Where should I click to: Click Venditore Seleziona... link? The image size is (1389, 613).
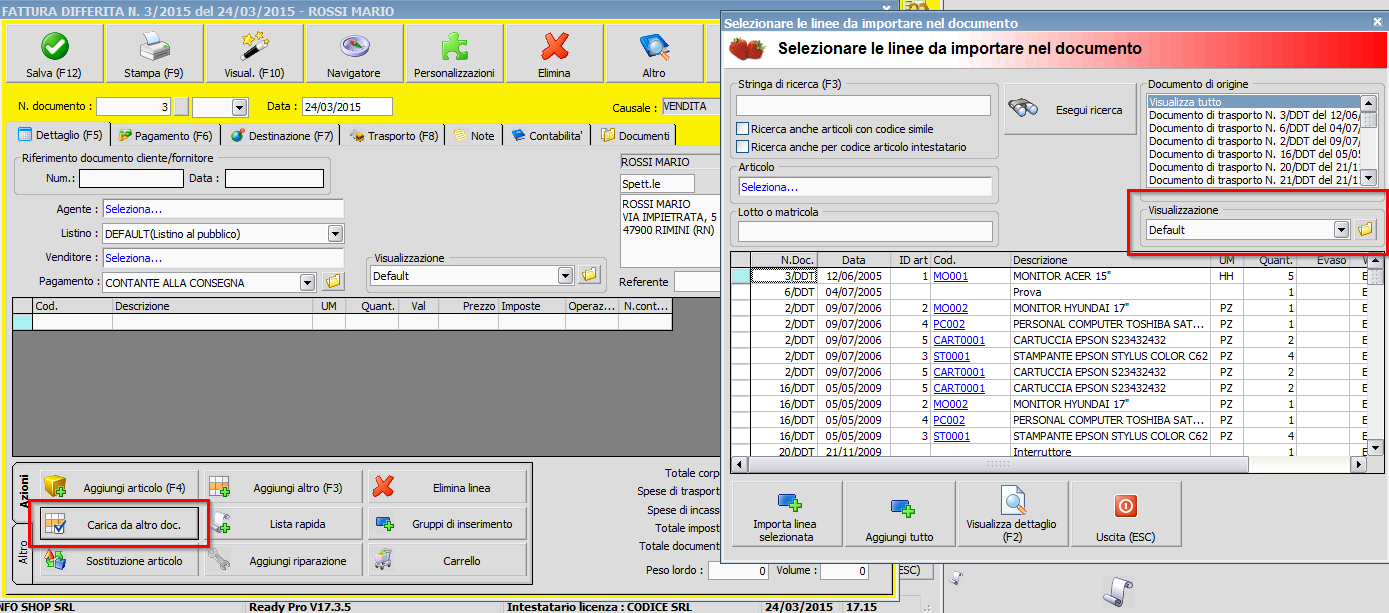point(133,258)
